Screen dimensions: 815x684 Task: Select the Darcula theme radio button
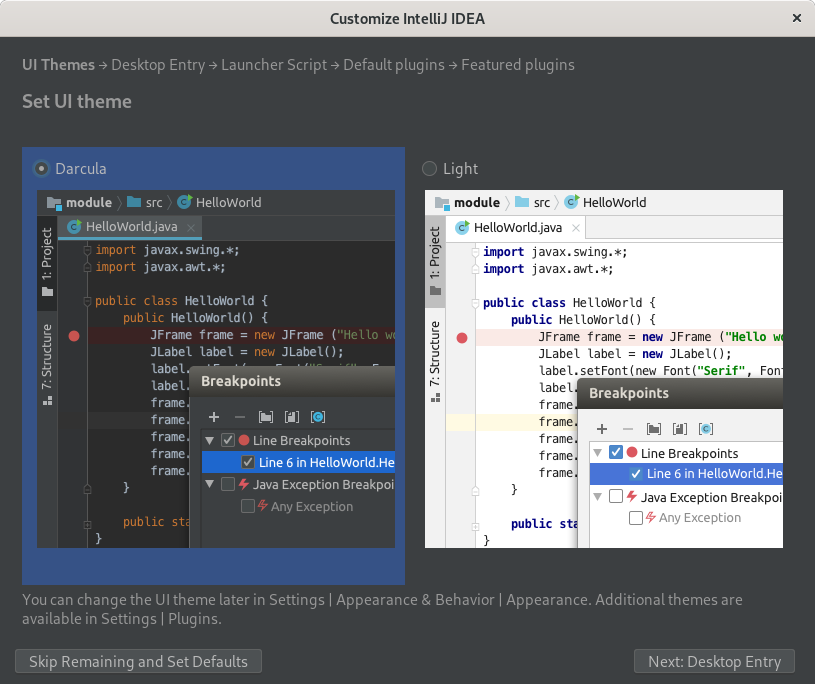coord(41,168)
